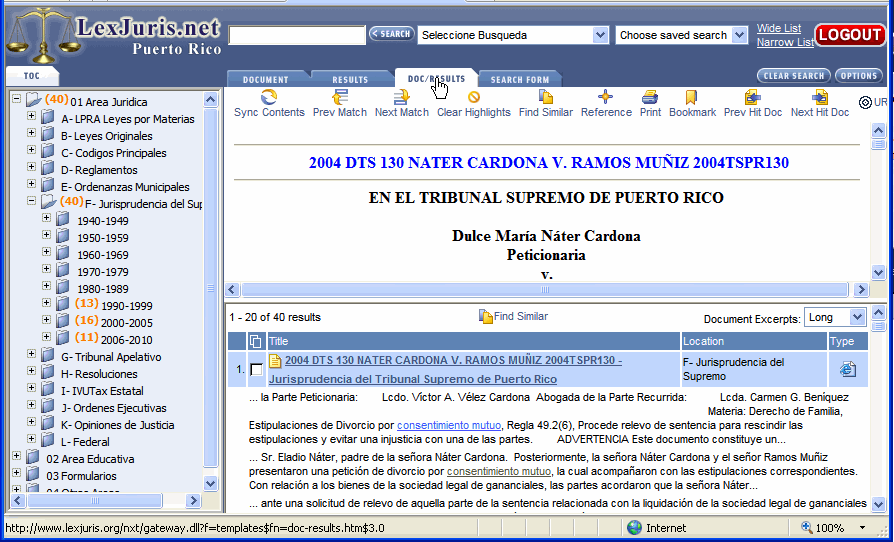
Task: Open the Document Excerpts Long dropdown
Action: point(857,317)
